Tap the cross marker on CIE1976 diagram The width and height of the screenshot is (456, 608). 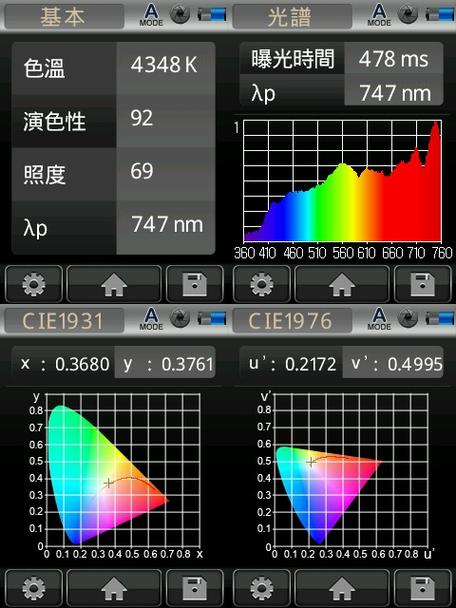310,462
